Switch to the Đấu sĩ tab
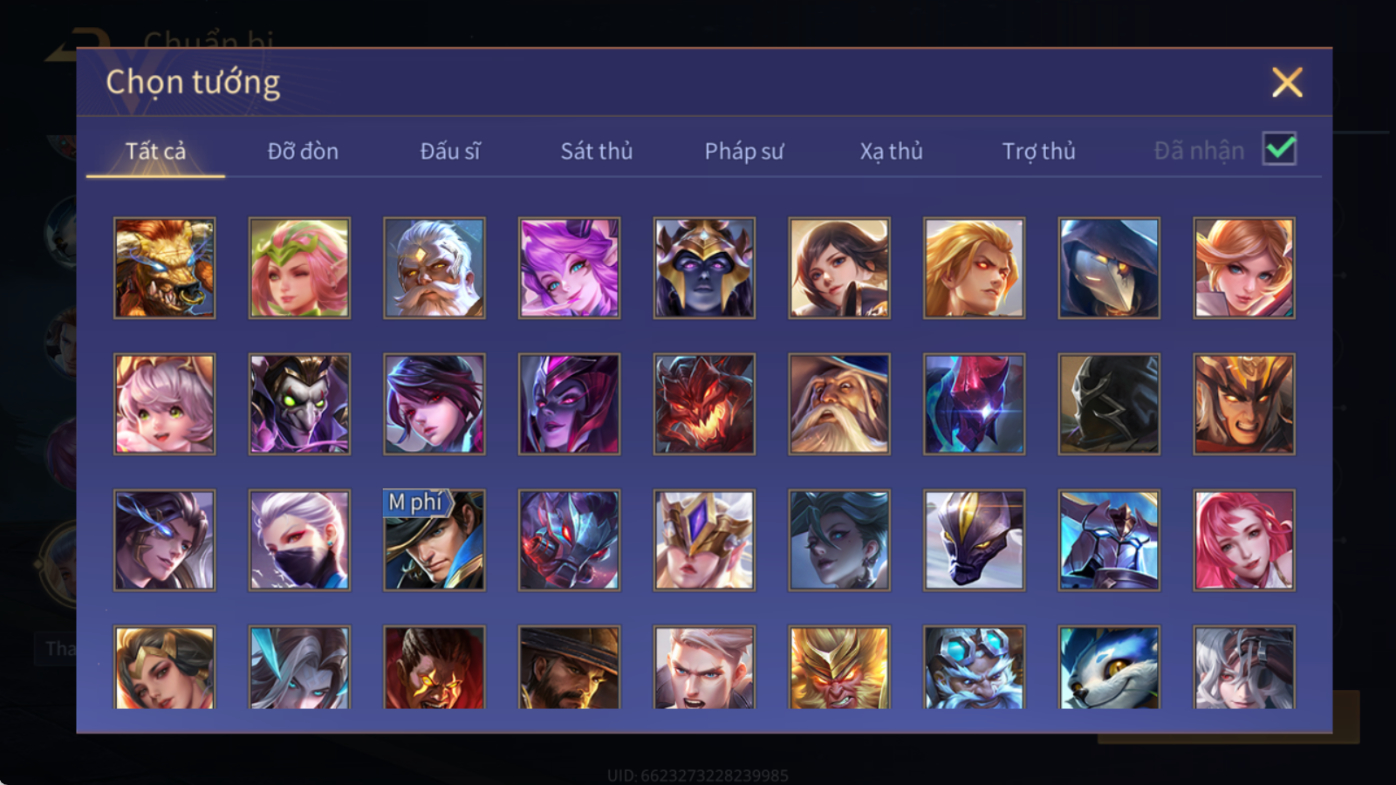Image resolution: width=1396 pixels, height=785 pixels. pyautogui.click(x=450, y=151)
